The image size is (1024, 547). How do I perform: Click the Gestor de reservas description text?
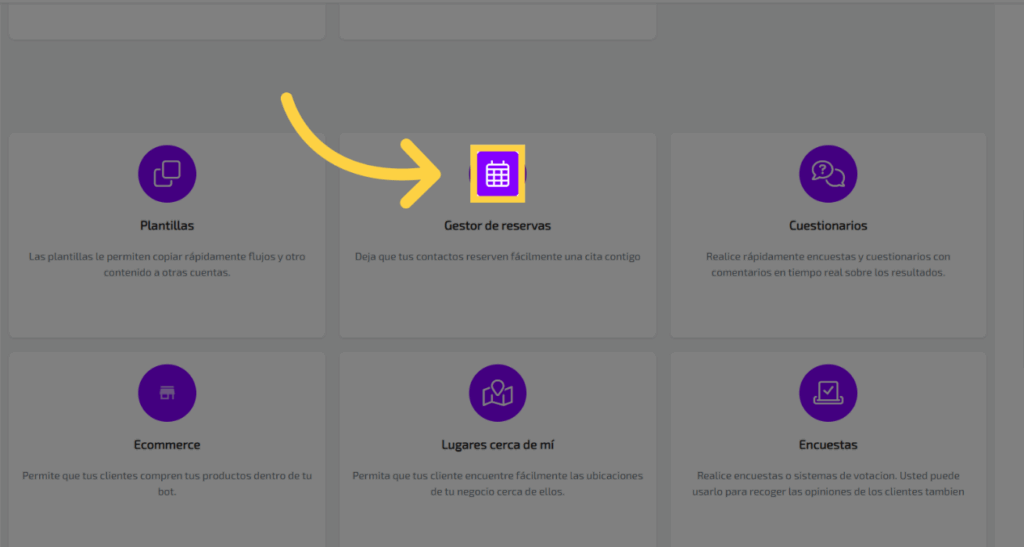coord(497,257)
